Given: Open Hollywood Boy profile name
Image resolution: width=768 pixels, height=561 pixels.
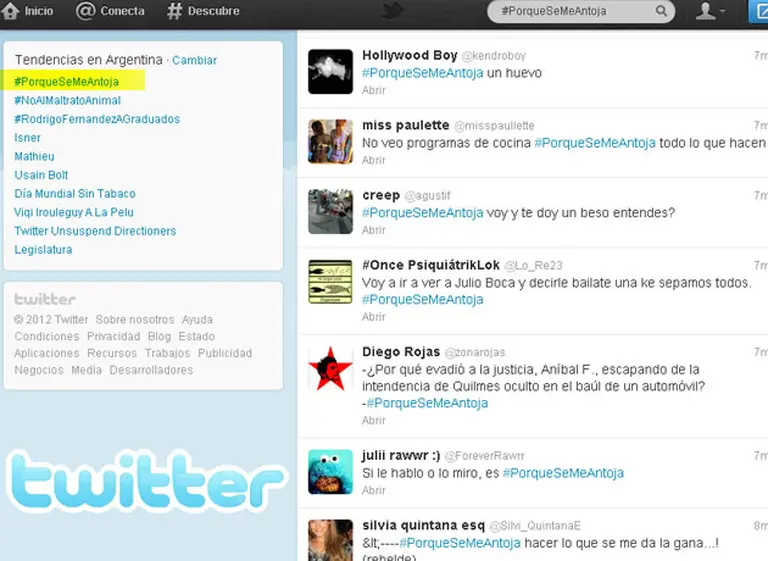Looking at the screenshot, I should click(x=410, y=55).
